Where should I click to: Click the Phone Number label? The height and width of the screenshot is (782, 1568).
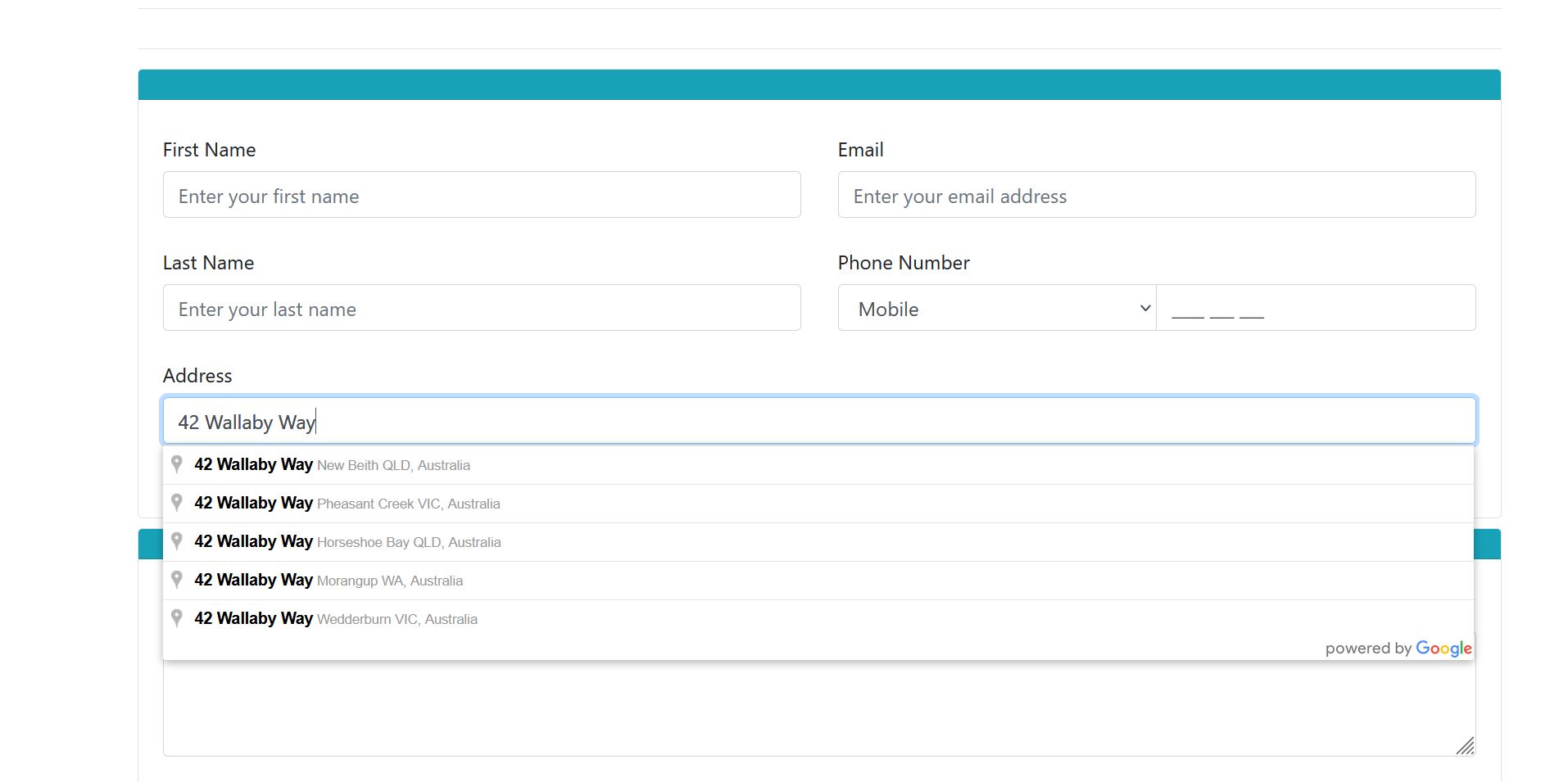pyautogui.click(x=904, y=263)
